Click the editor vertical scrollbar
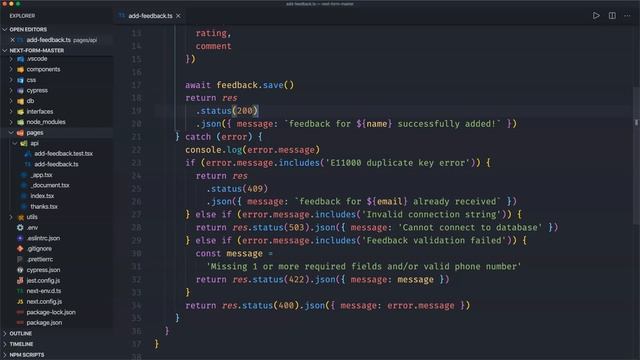Image resolution: width=640 pixels, height=360 pixels. tap(636, 155)
